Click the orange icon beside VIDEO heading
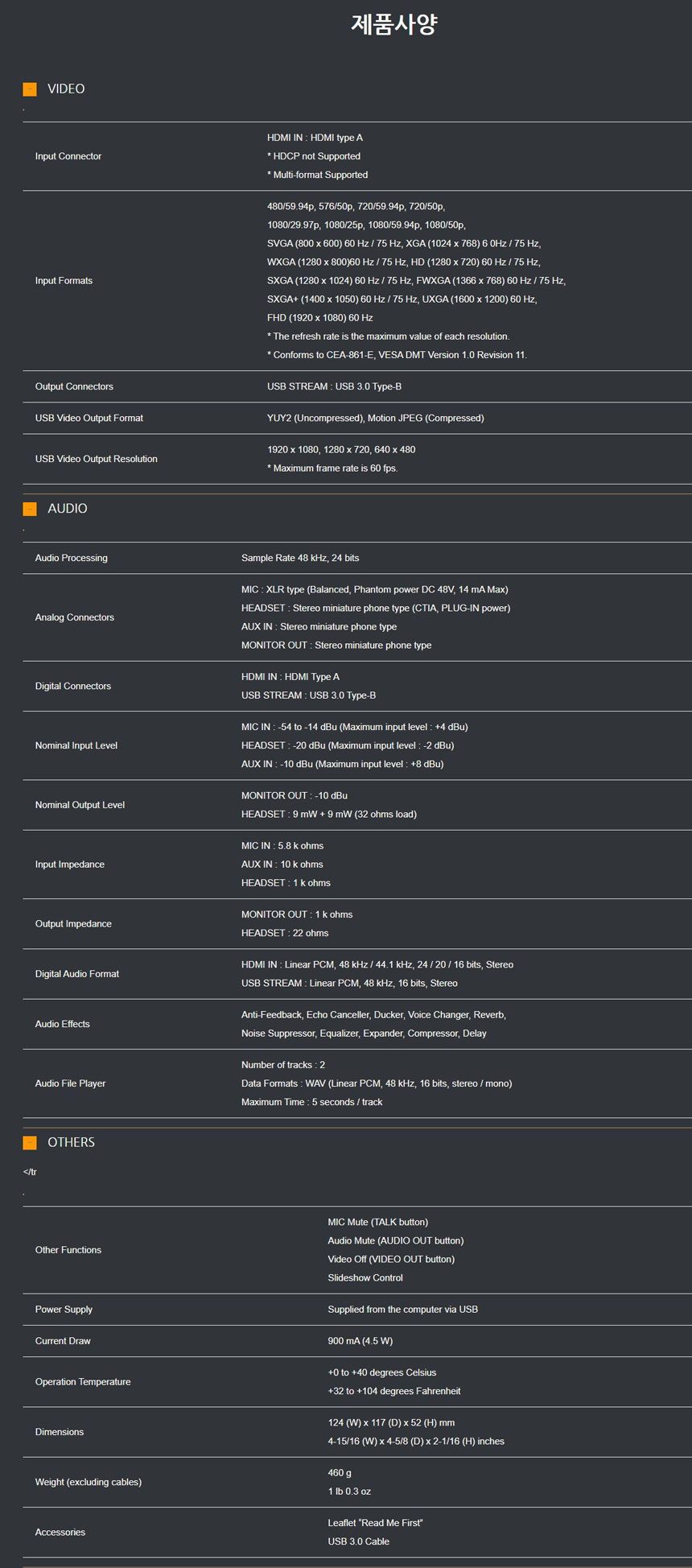This screenshot has width=692, height=1568. [30, 89]
